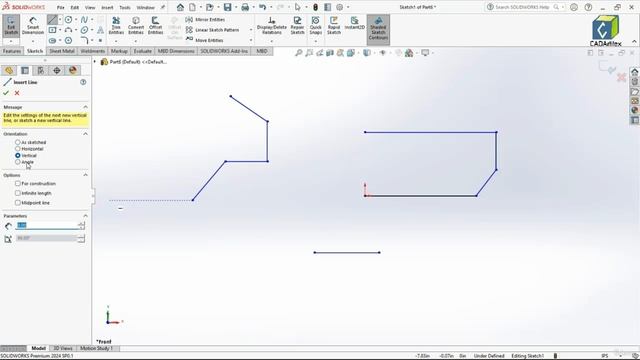Select the Corner Rectangle tool

[52, 30]
